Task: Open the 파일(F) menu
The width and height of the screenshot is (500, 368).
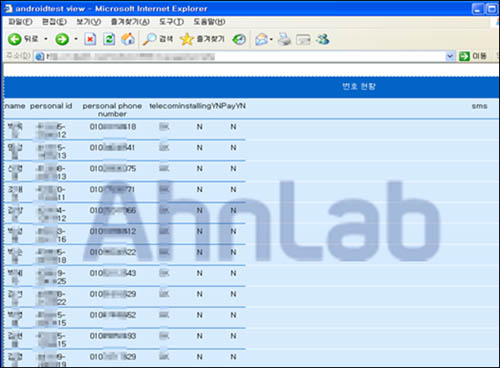Action: [20, 22]
